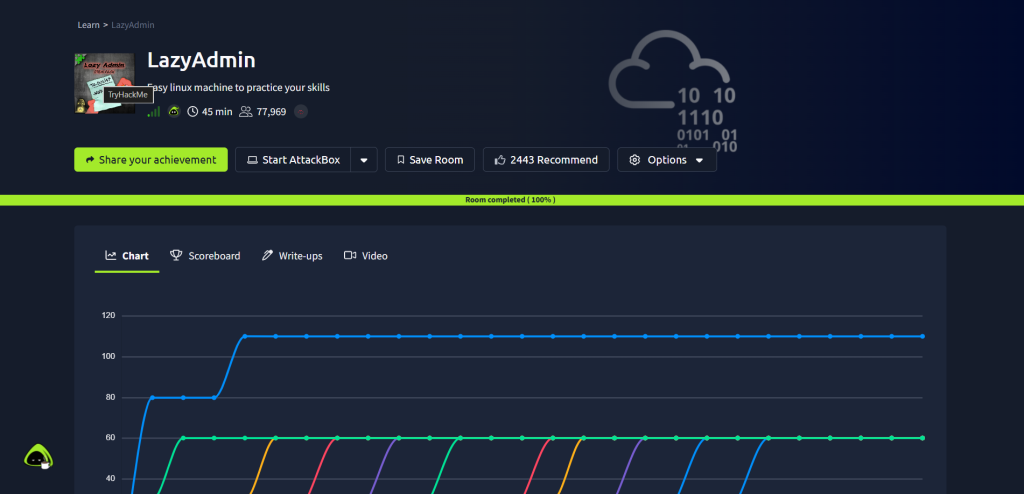
Task: Switch to the Scoreboard tab
Action: pos(205,256)
